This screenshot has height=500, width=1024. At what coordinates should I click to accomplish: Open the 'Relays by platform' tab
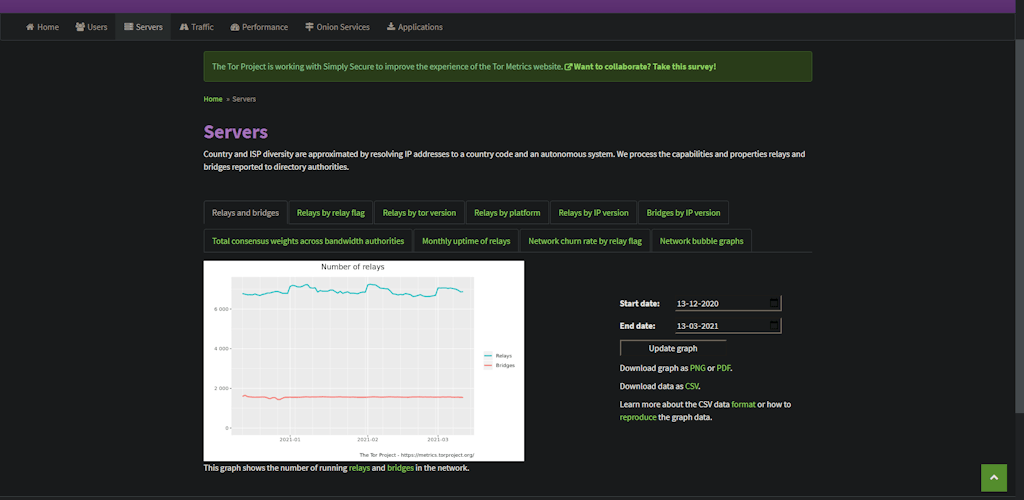pyautogui.click(x=507, y=213)
